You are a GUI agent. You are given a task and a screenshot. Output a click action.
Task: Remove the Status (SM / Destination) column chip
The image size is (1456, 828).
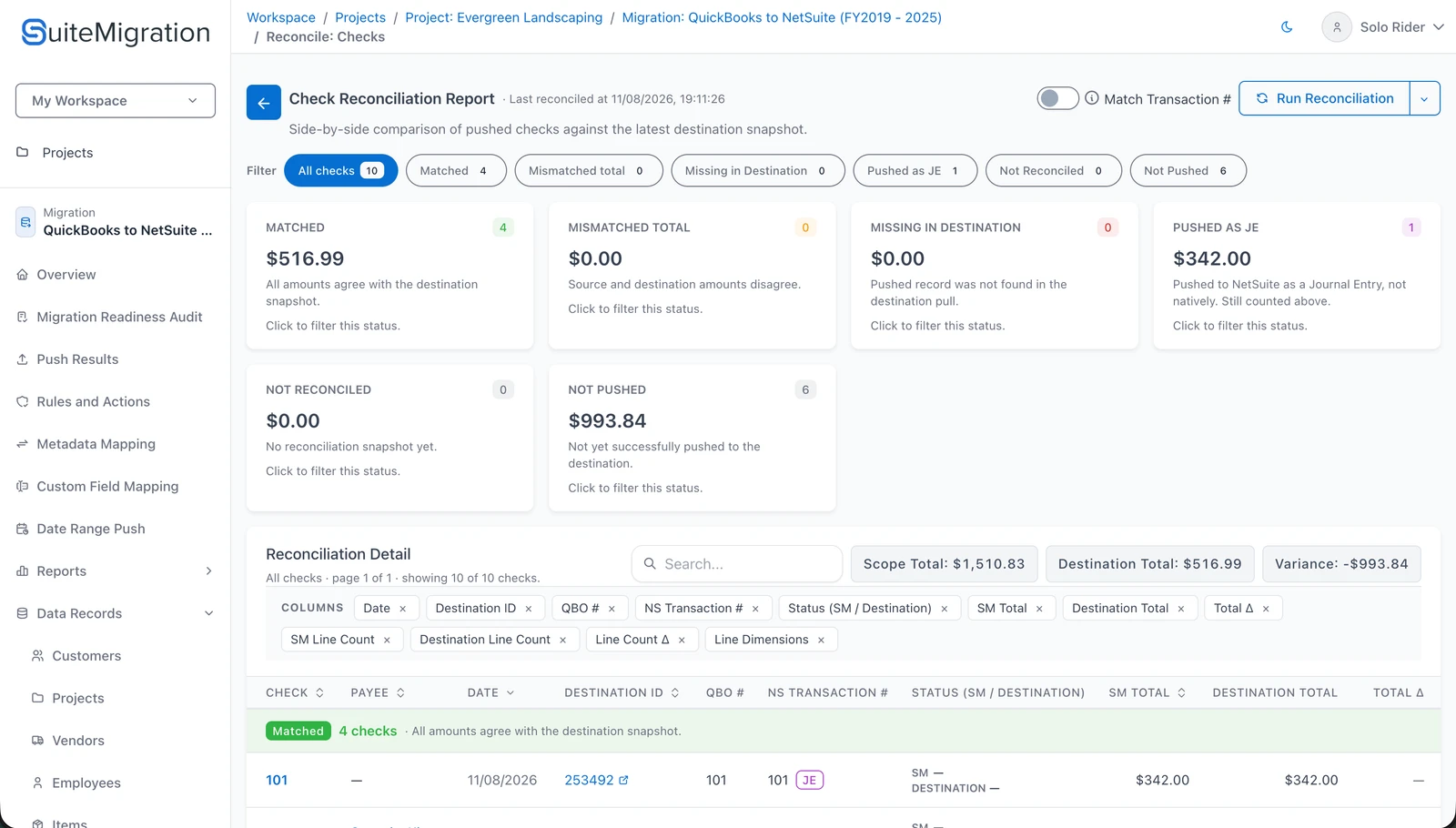945,609
